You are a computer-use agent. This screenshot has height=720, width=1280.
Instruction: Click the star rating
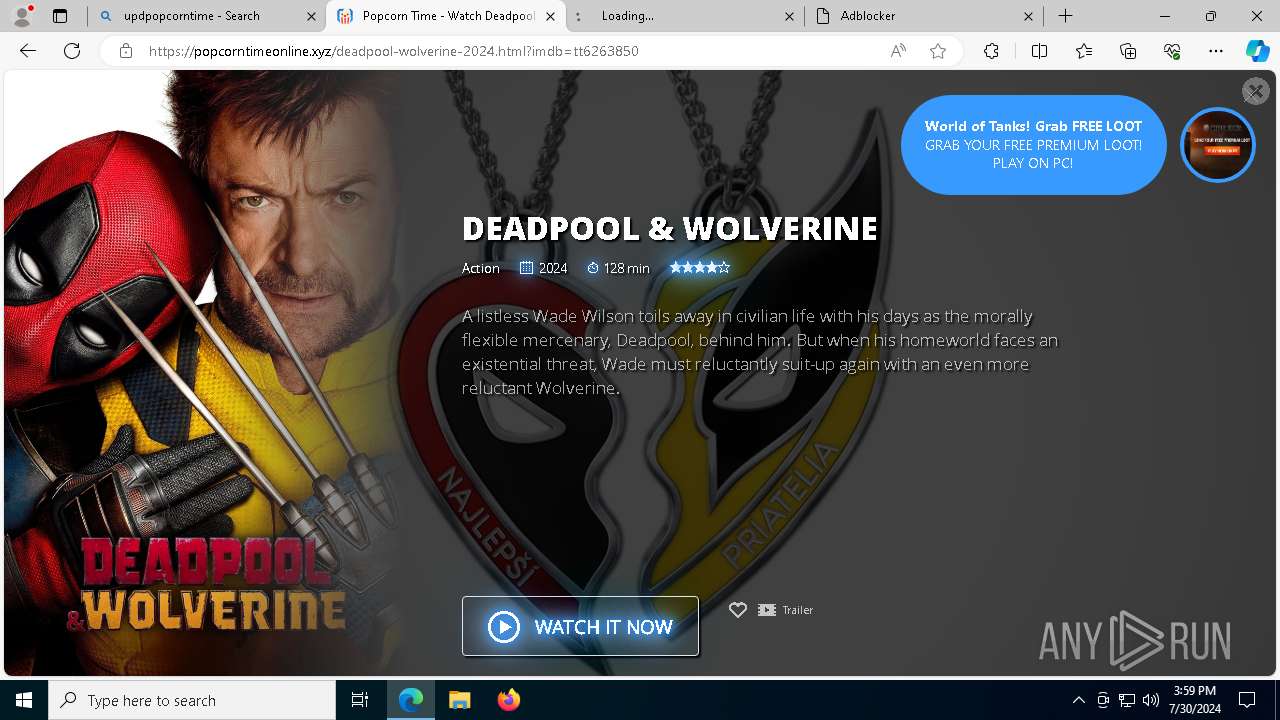700,267
